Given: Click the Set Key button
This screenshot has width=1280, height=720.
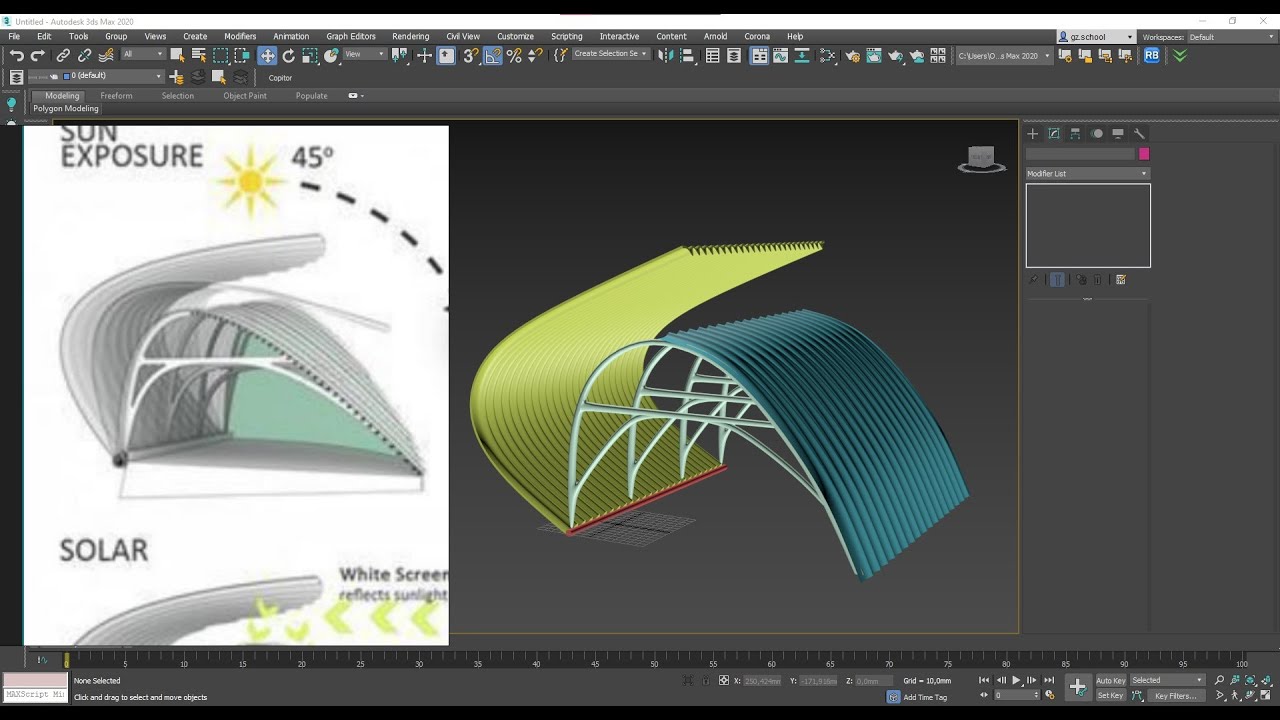Looking at the screenshot, I should (x=1111, y=695).
